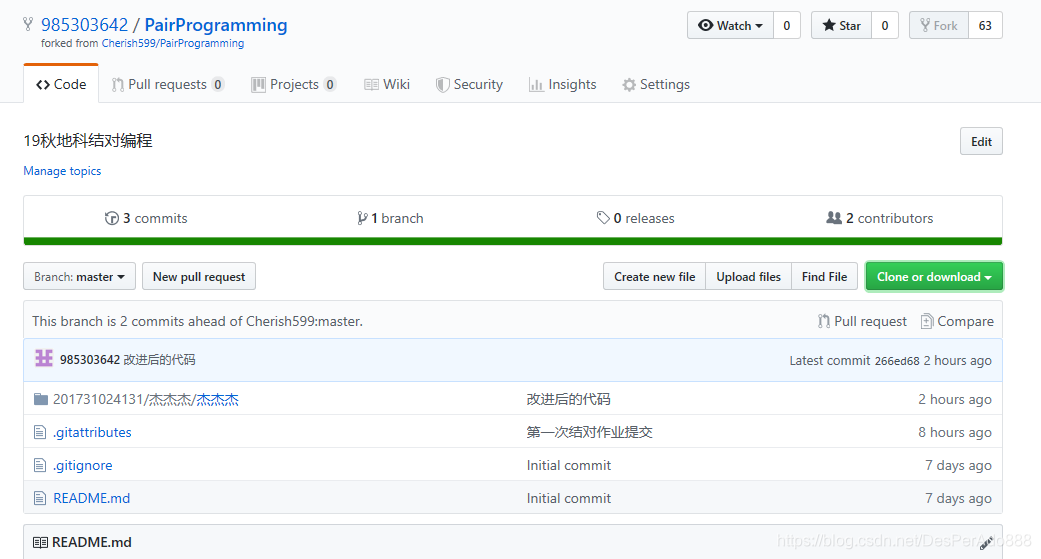This screenshot has width=1041, height=559.
Task: Click Upload files button
Action: pyautogui.click(x=748, y=276)
